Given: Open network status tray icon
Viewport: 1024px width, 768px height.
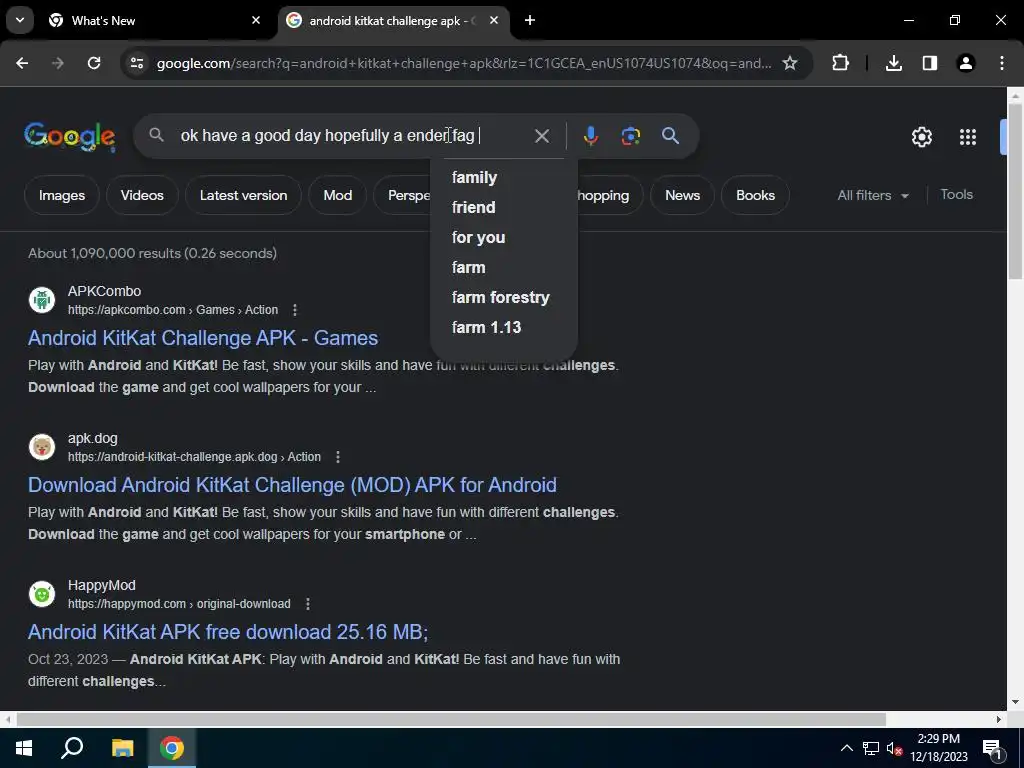Looking at the screenshot, I should (871, 748).
